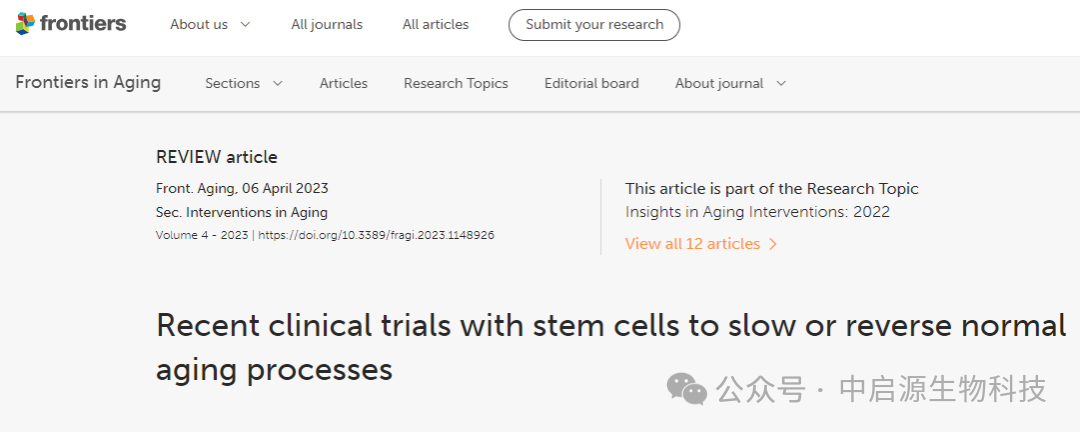Image resolution: width=1080 pixels, height=432 pixels.
Task: Click the arrow beside View all 12 articles
Action: coord(773,244)
